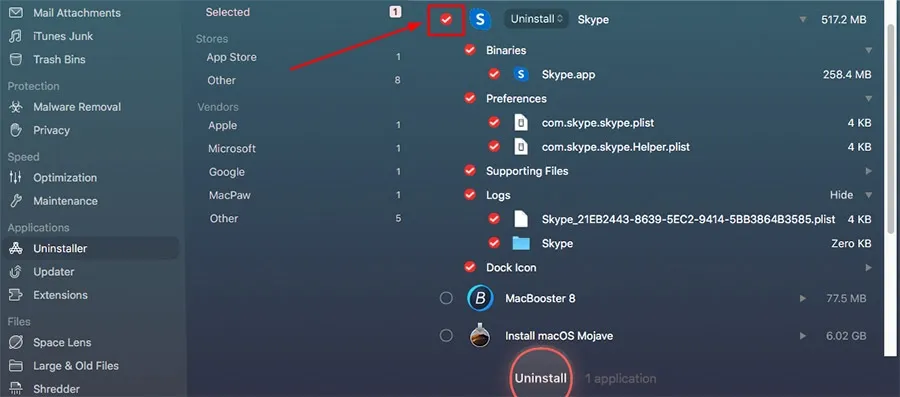Uncheck the Supporting Files checkbox
This screenshot has height=397, width=900.
click(x=470, y=171)
